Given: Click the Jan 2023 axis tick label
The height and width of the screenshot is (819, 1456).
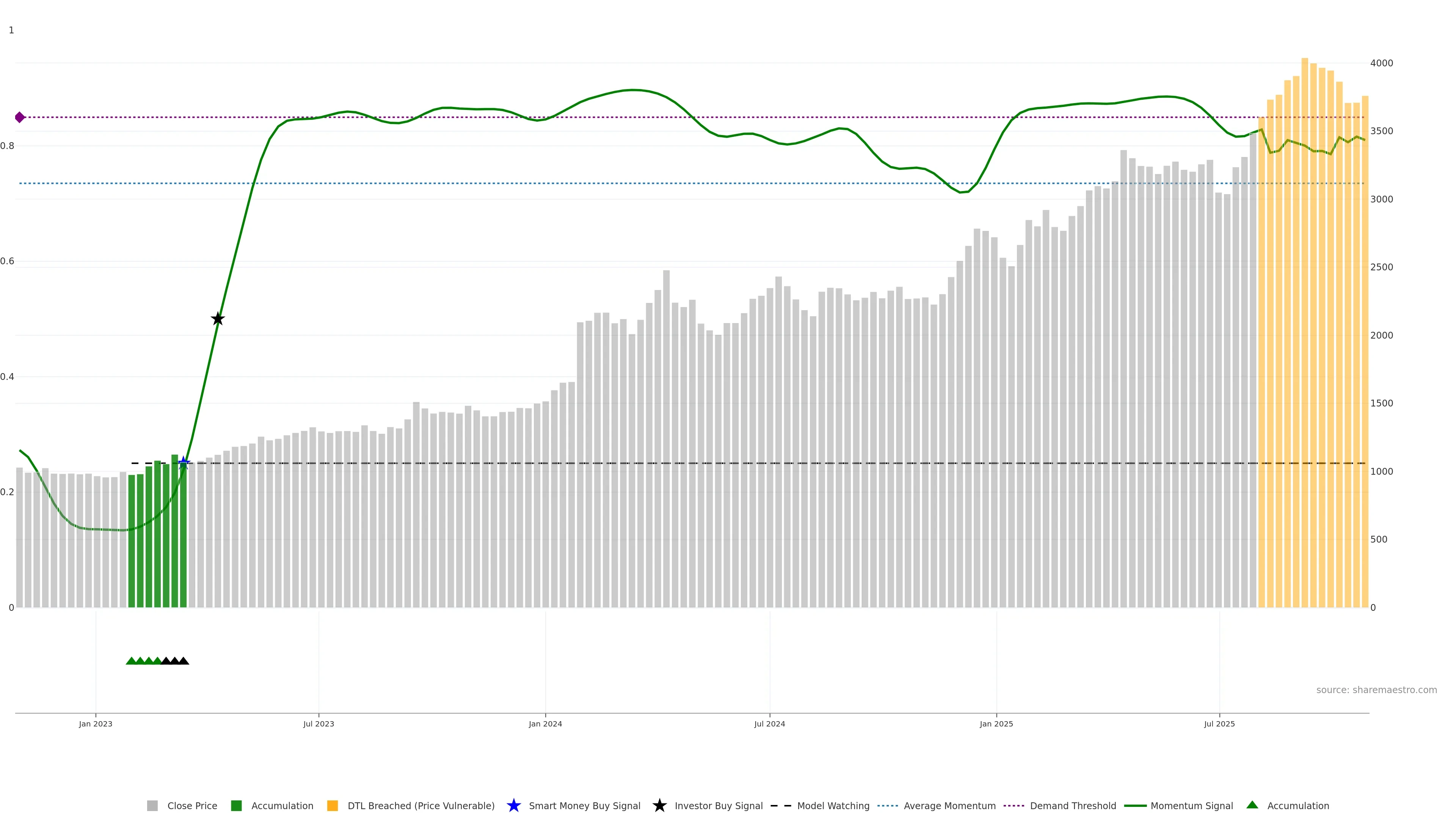Looking at the screenshot, I should [x=96, y=724].
